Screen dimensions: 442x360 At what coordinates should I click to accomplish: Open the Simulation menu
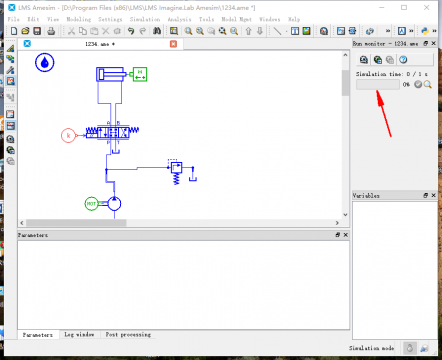pos(145,19)
